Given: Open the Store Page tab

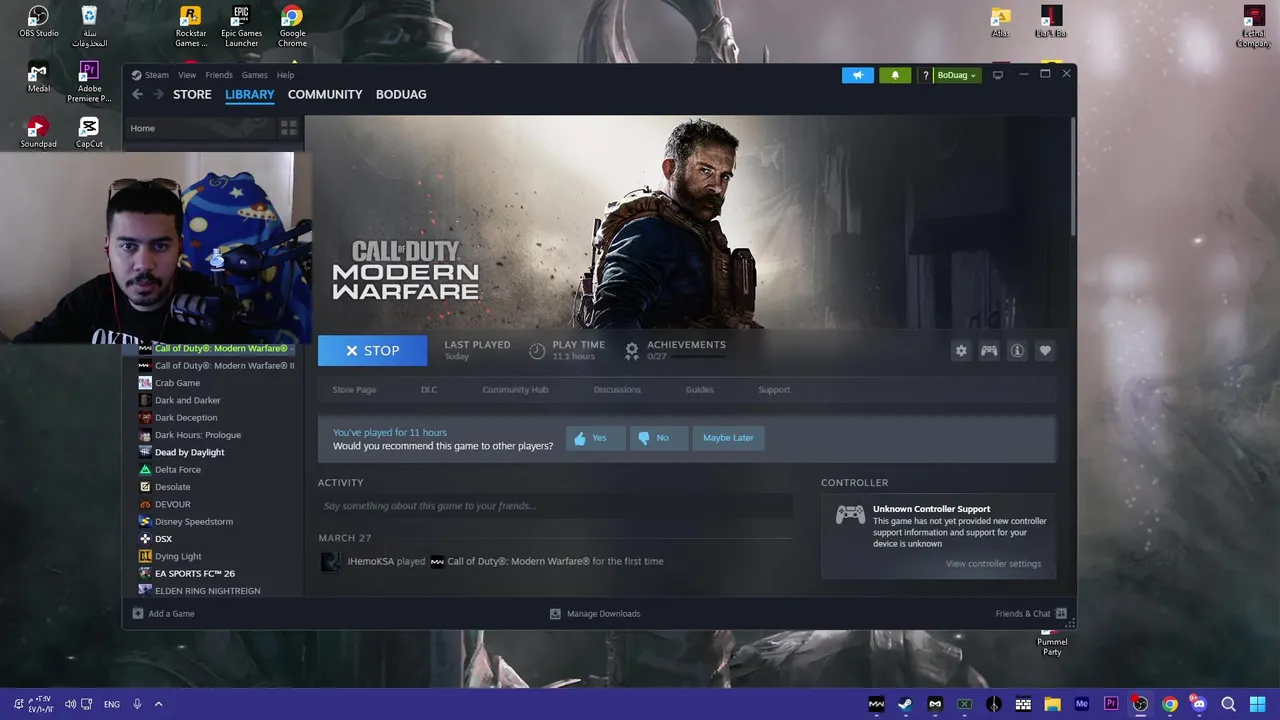Looking at the screenshot, I should (x=354, y=390).
